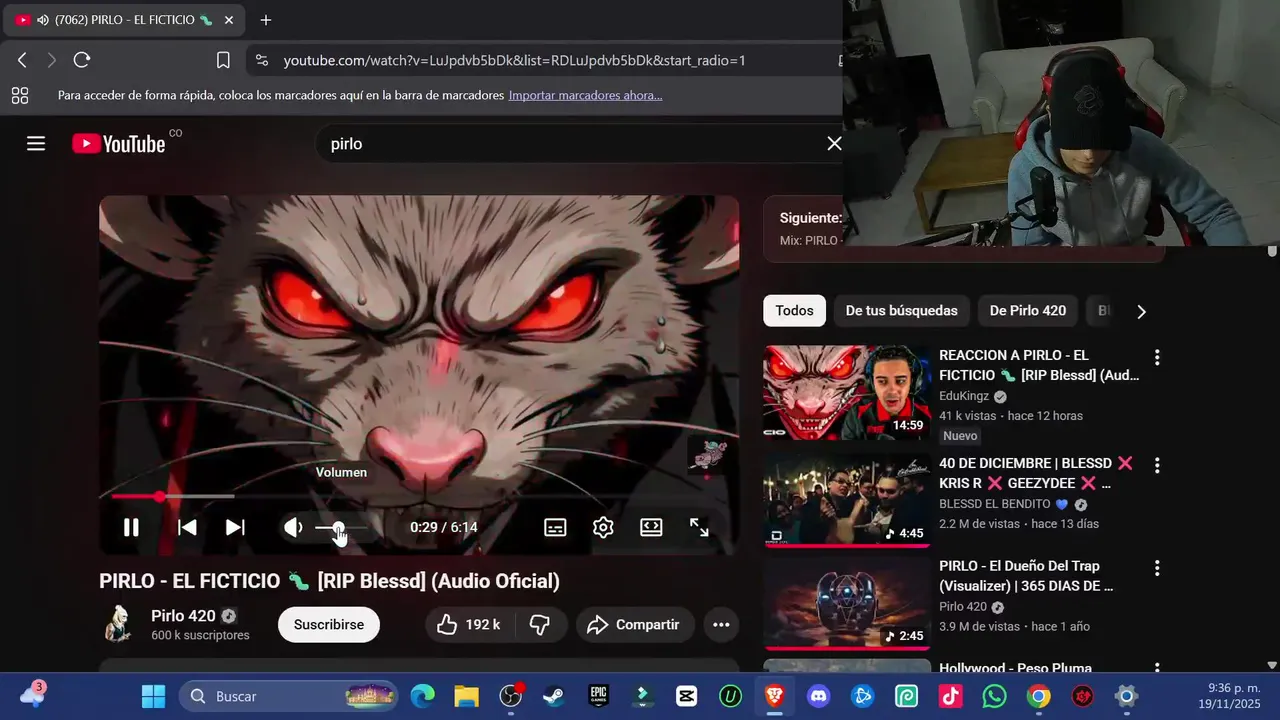Like the video with thumbs up
Screen dimensions: 1280x720
click(x=470, y=625)
